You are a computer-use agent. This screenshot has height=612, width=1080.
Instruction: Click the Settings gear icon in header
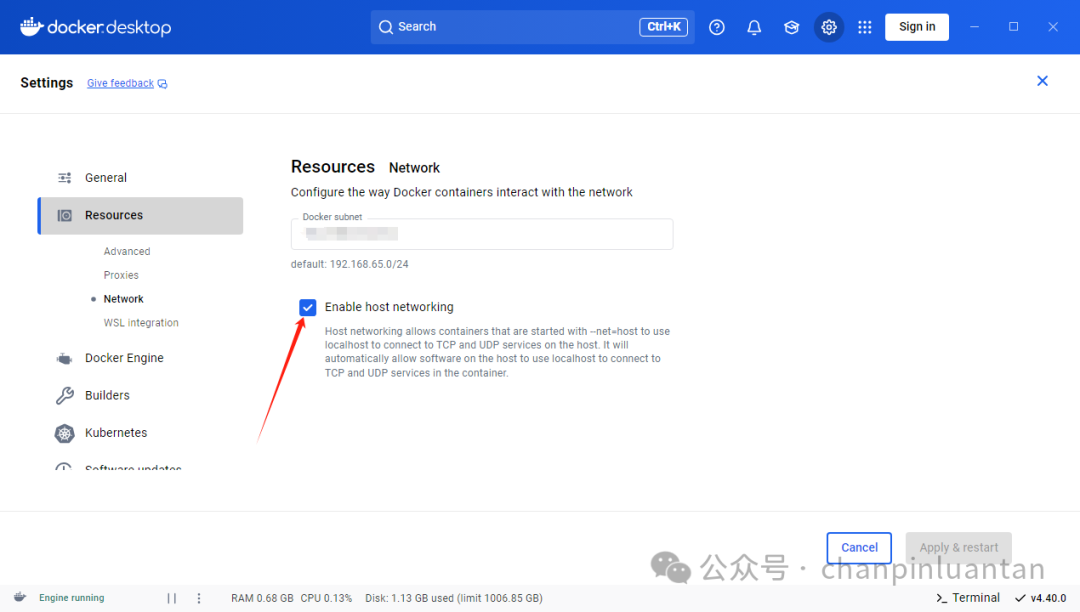pyautogui.click(x=829, y=27)
